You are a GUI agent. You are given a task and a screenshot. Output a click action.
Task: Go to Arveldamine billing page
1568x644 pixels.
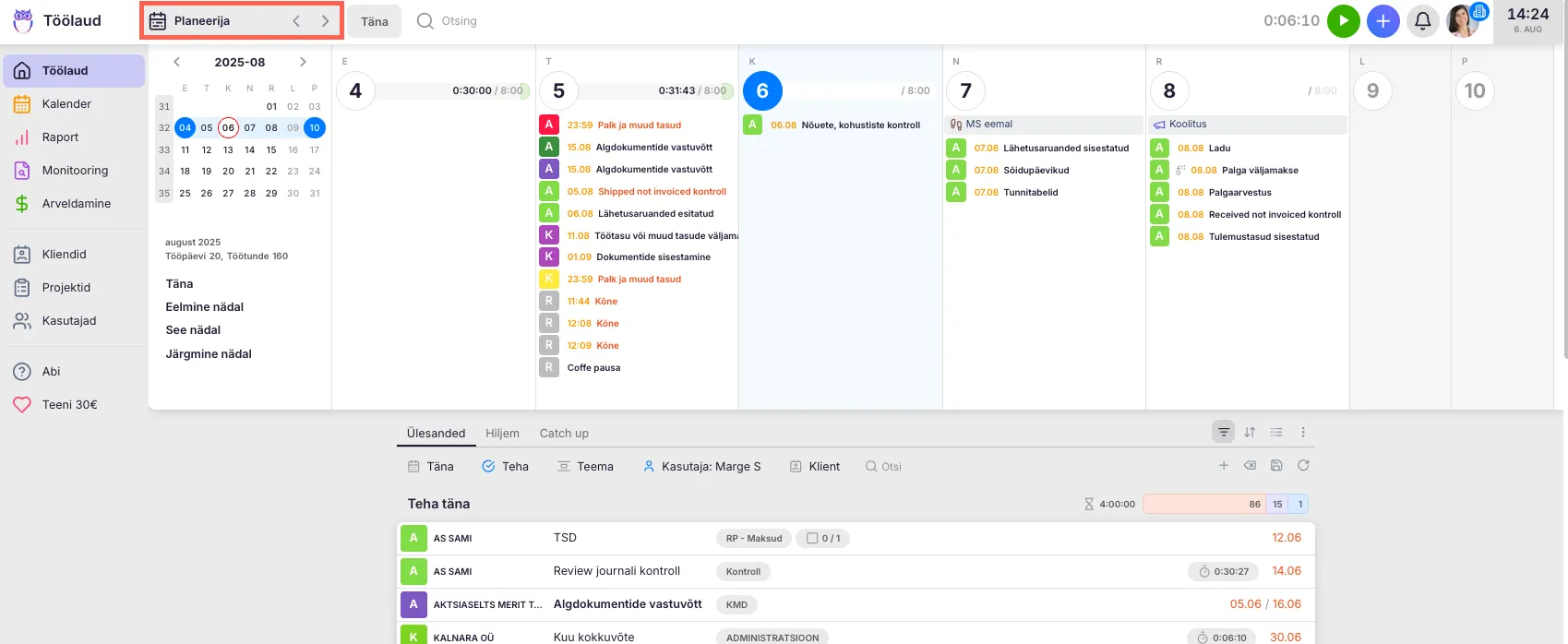pos(76,204)
